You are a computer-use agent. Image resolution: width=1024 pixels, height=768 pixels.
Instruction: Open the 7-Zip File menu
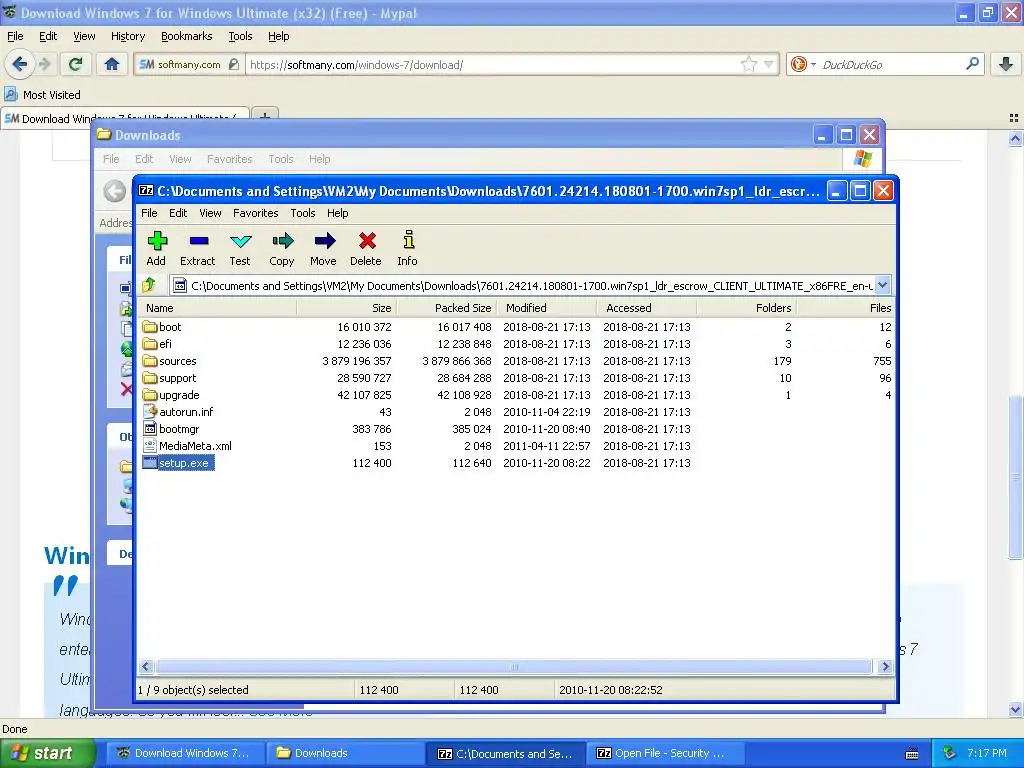(x=149, y=213)
